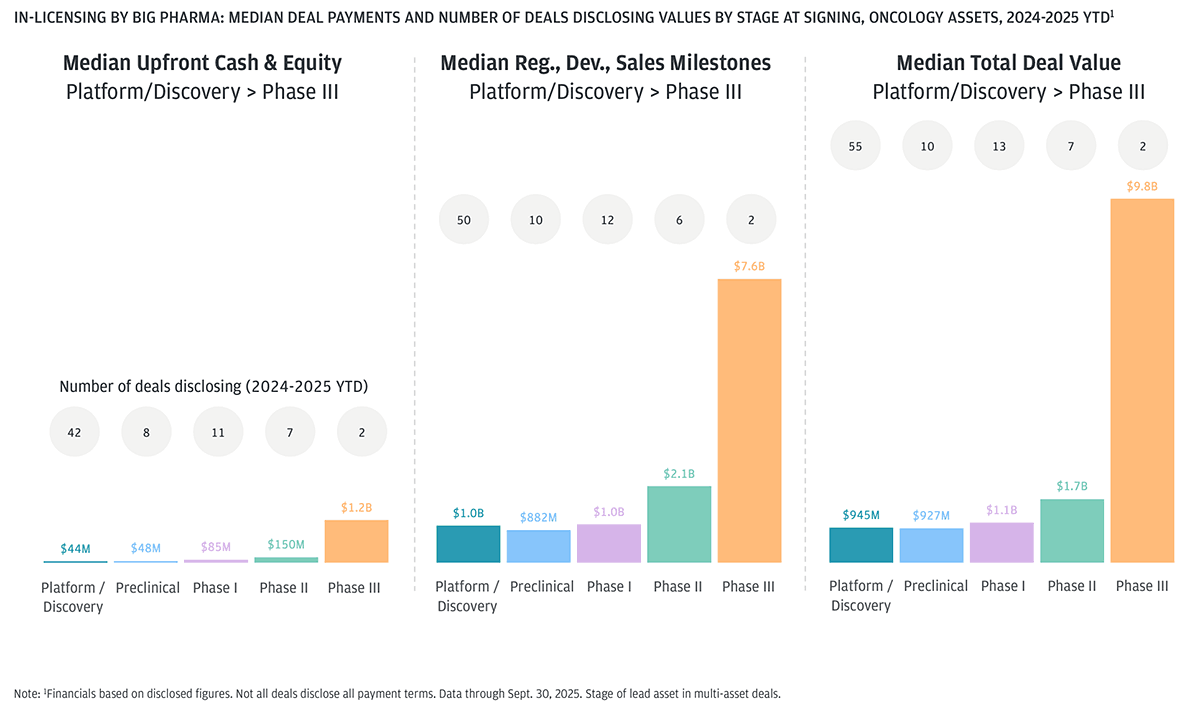This screenshot has height=715, width=1200.
Task: Select the light blue $927M Preclinical bar
Action: pos(932,545)
